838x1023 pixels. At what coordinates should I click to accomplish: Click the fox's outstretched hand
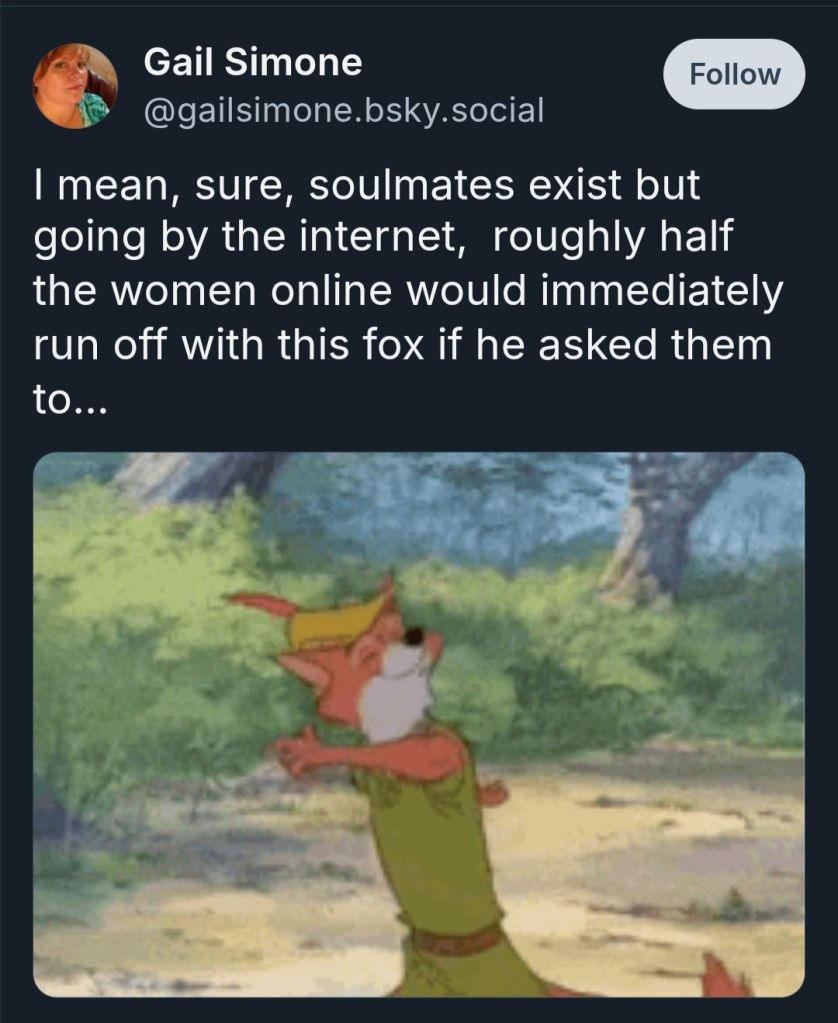coord(290,754)
